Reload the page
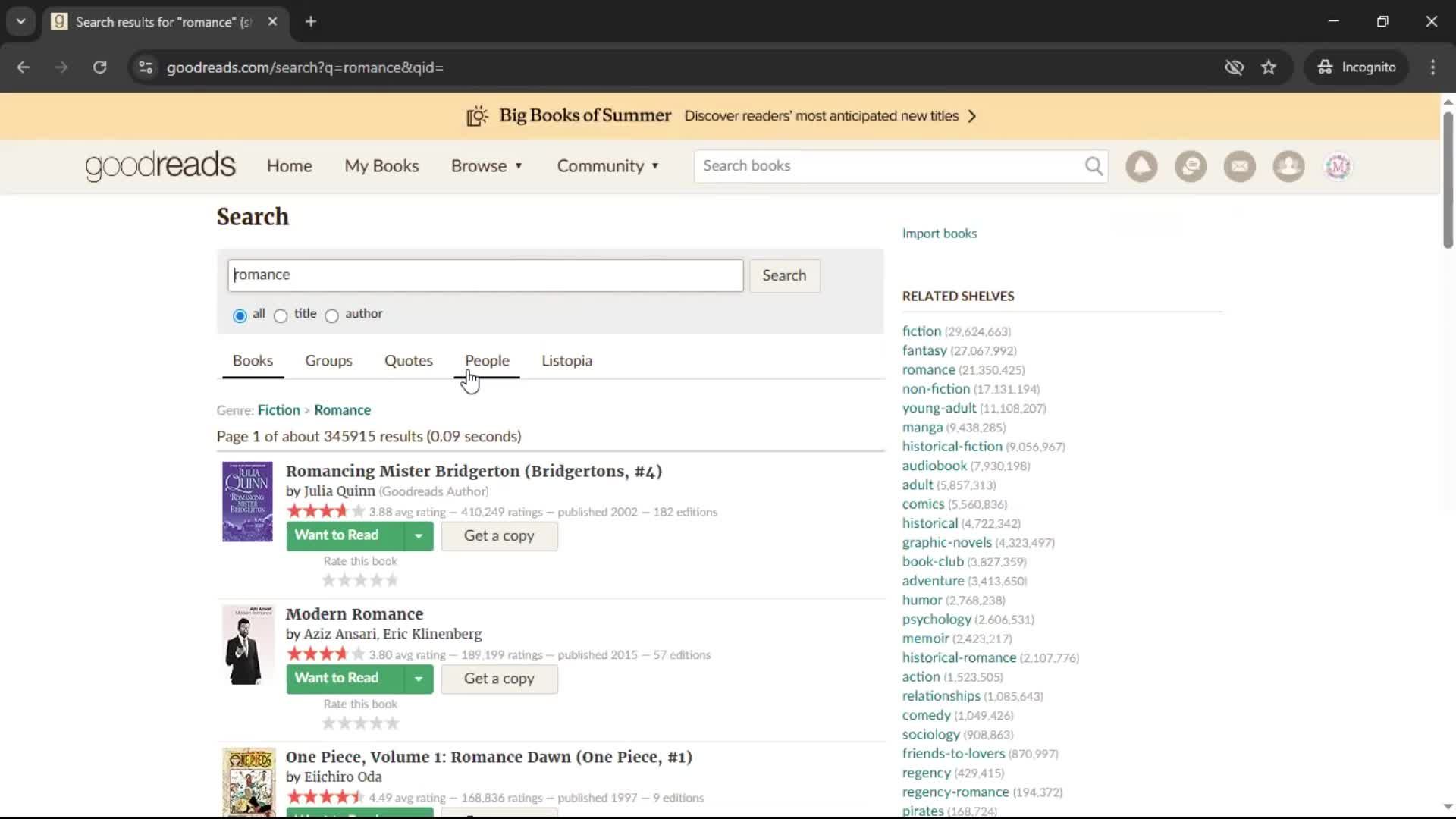The image size is (1456, 819). (x=99, y=67)
